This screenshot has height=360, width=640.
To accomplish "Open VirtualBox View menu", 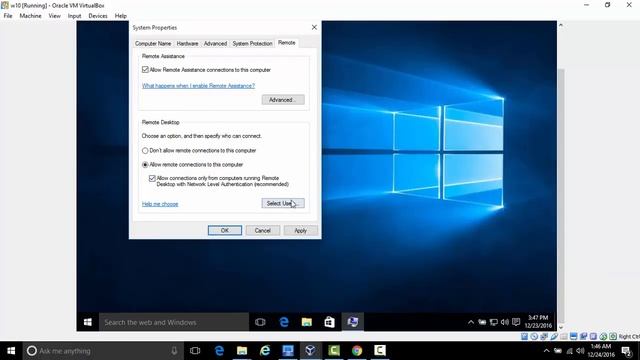I will [x=54, y=16].
